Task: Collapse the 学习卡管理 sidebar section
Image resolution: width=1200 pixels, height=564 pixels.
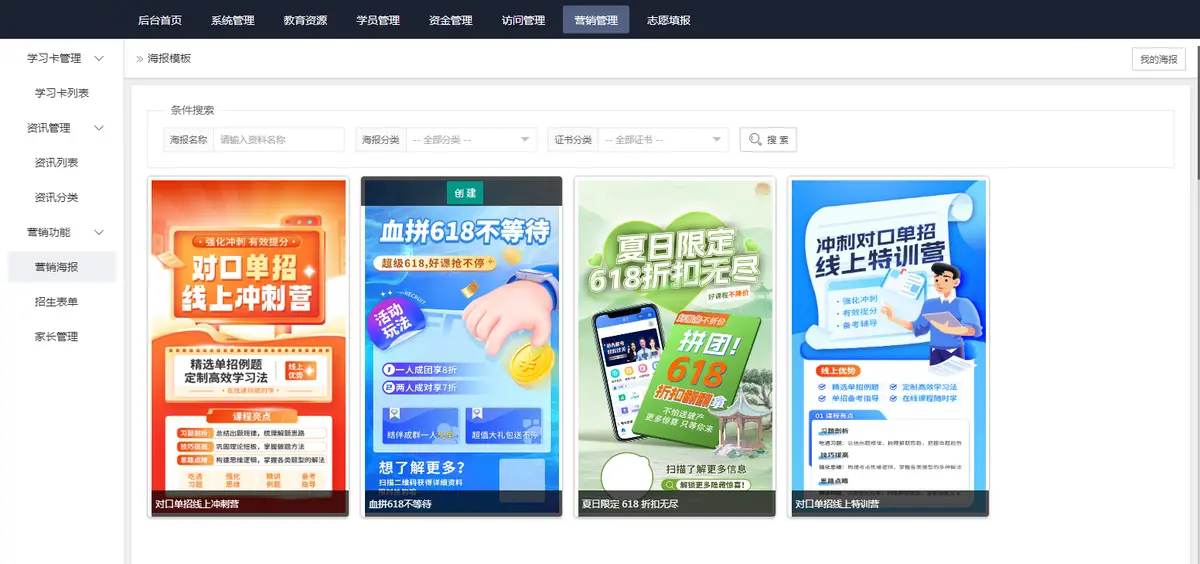Action: point(98,58)
